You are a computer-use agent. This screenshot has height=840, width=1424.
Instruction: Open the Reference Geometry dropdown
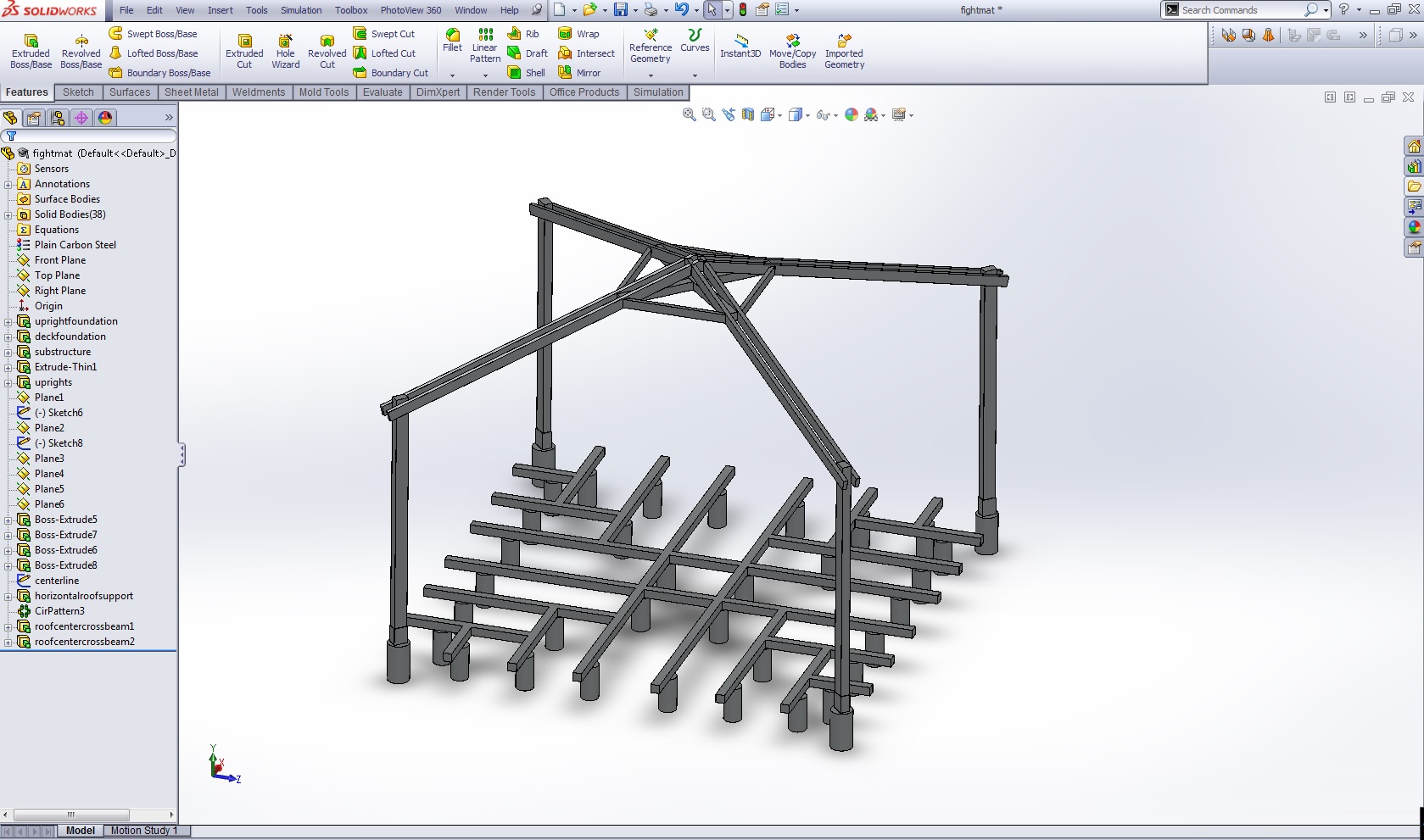point(651,75)
